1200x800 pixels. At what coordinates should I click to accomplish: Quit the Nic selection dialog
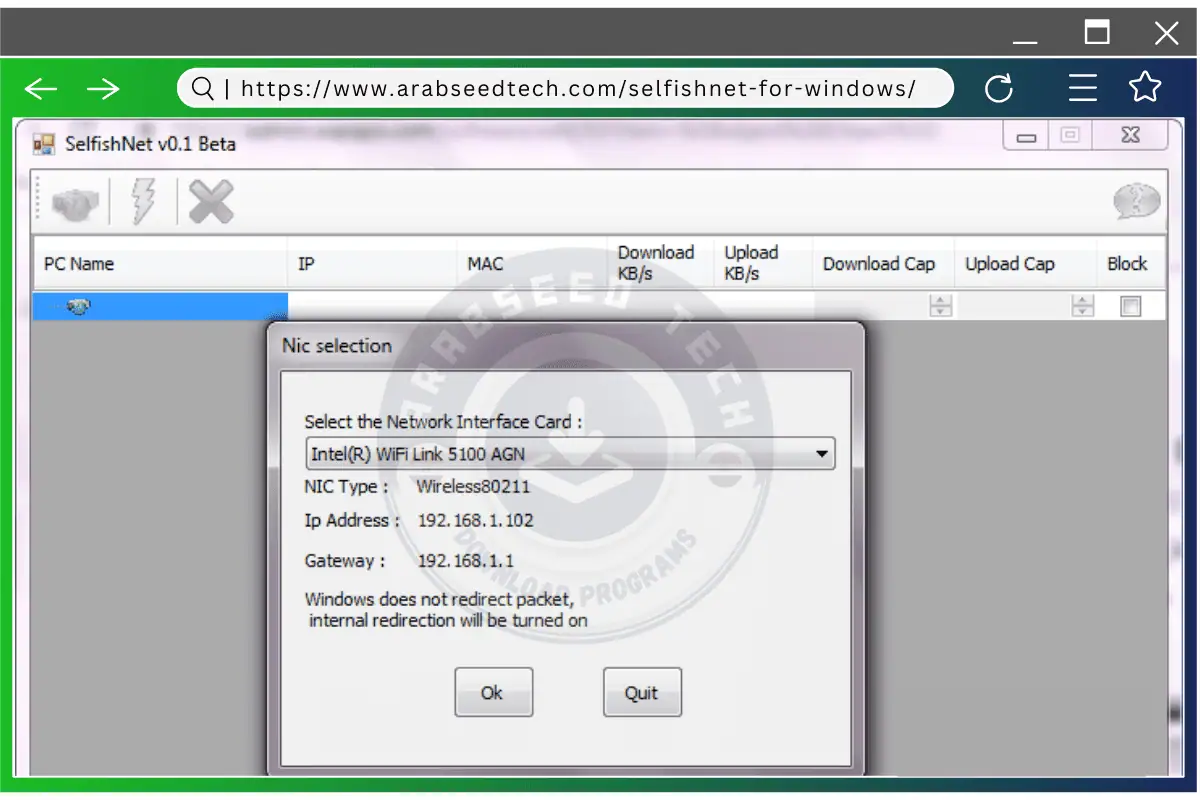coord(642,691)
